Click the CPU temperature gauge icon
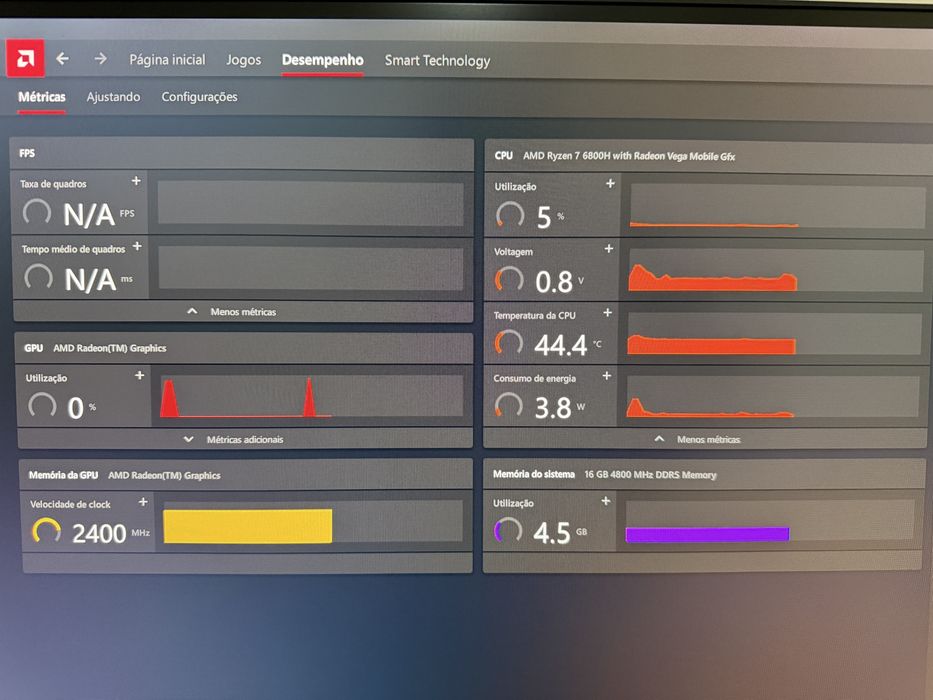 (x=509, y=343)
